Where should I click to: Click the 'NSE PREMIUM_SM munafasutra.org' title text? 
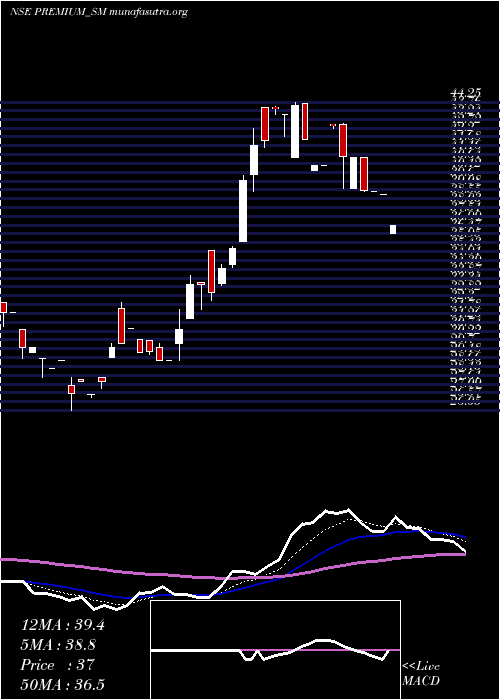[98, 12]
